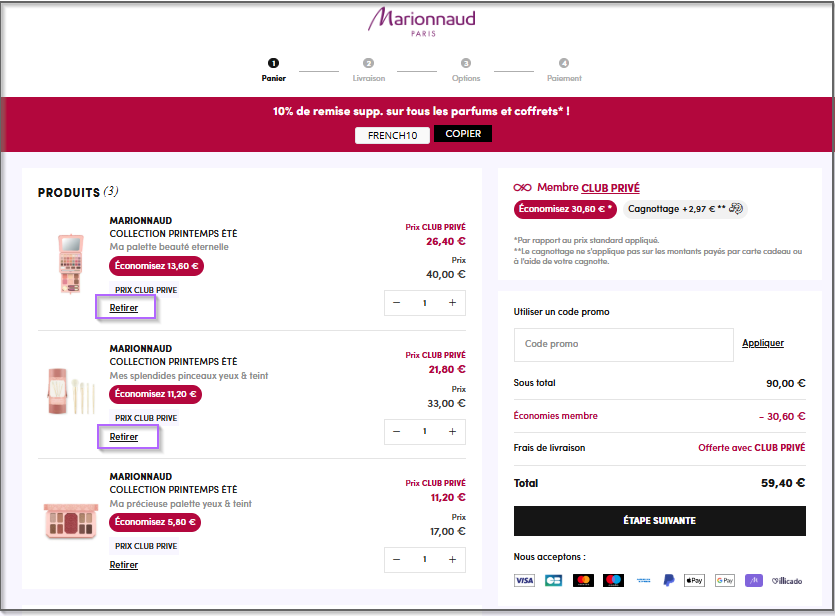Increase quantity of Ma palette beauté eternelle
The image size is (835, 616).
point(452,302)
